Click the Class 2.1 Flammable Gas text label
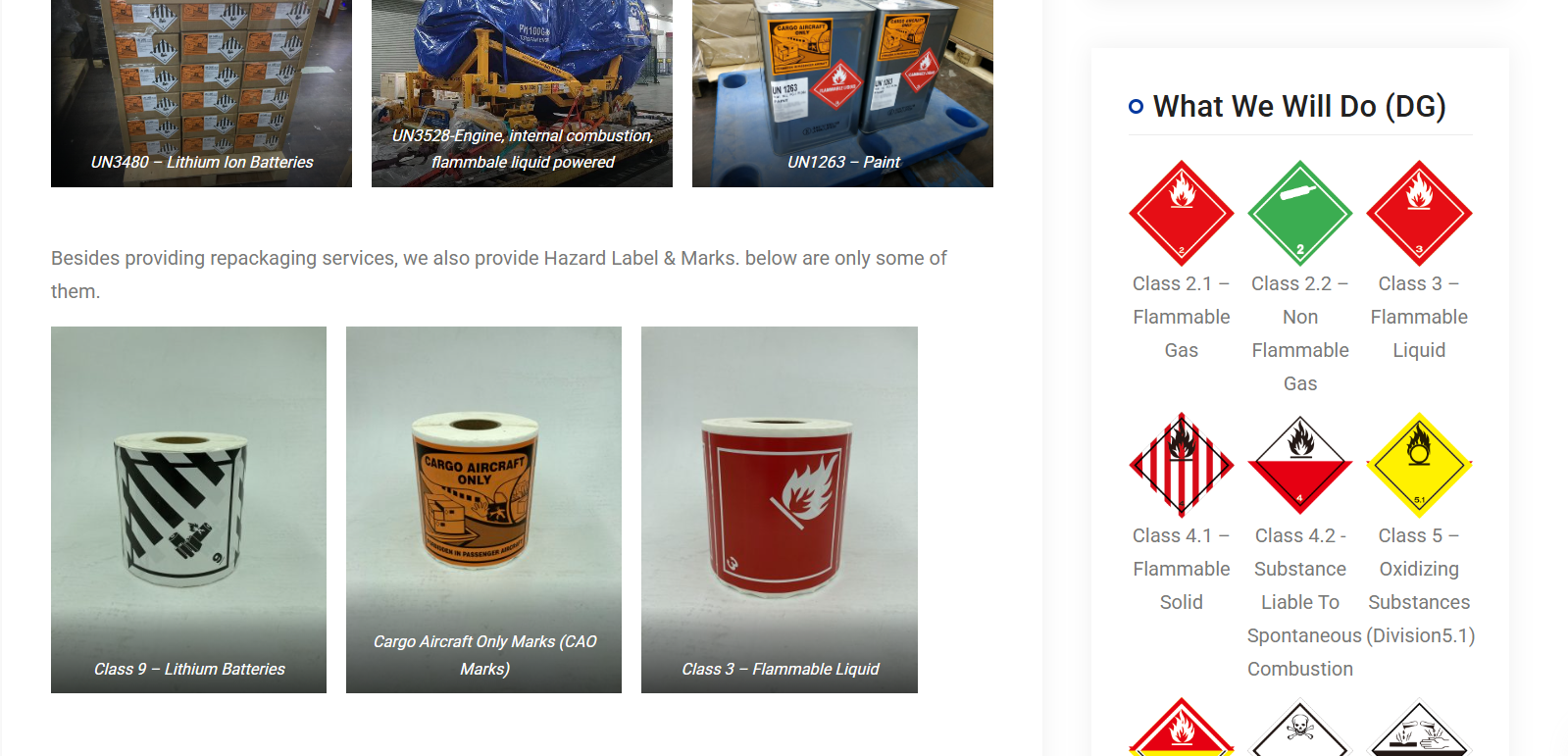The height and width of the screenshot is (756, 1568). pyautogui.click(x=1181, y=317)
